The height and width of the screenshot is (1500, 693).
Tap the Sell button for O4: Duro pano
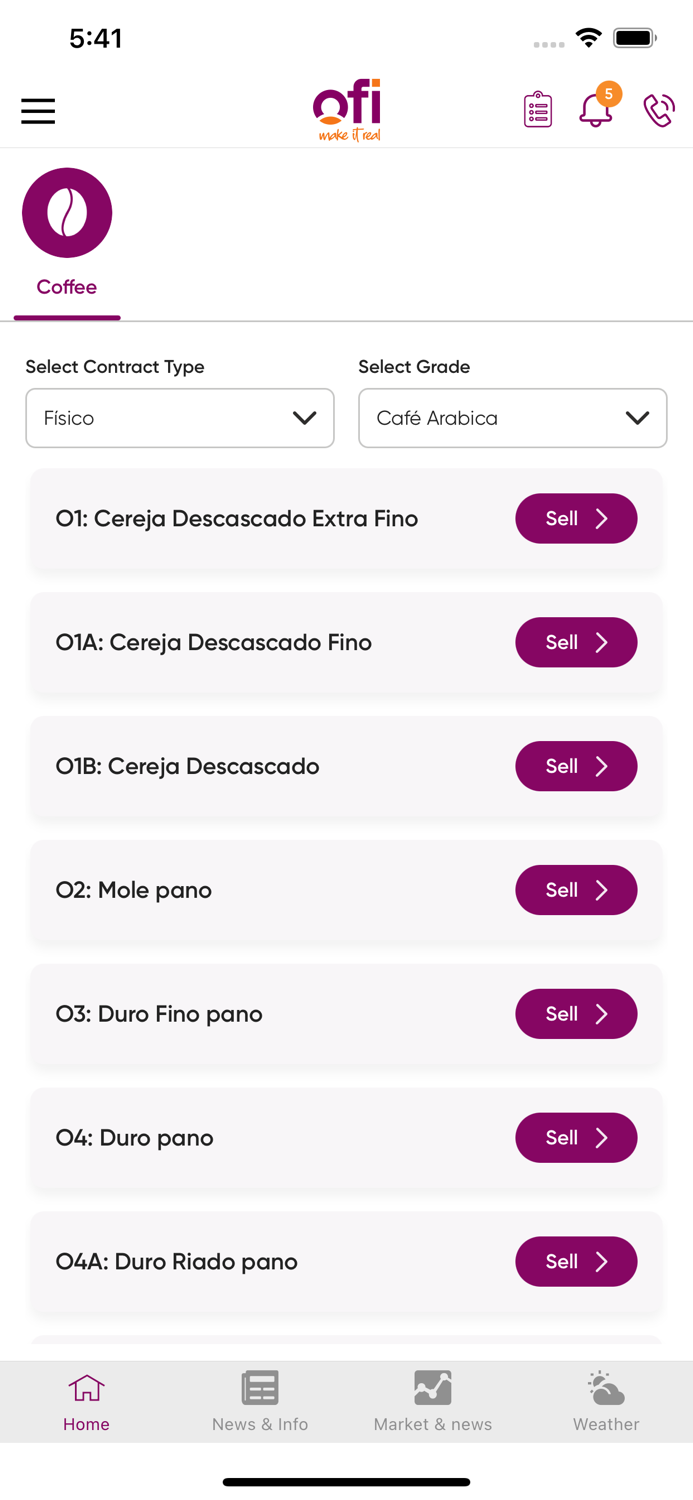(576, 1137)
